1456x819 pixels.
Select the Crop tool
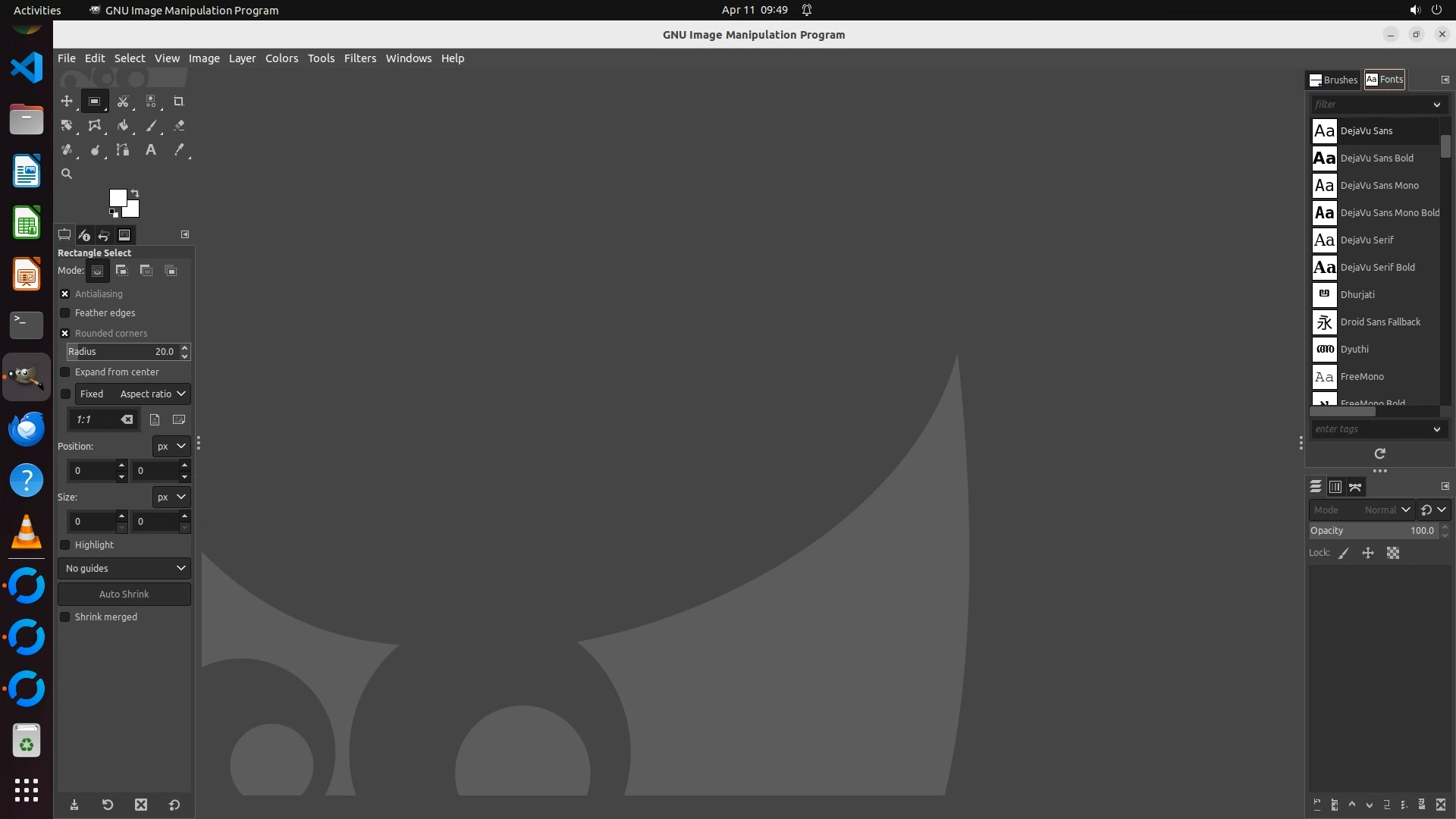(179, 101)
